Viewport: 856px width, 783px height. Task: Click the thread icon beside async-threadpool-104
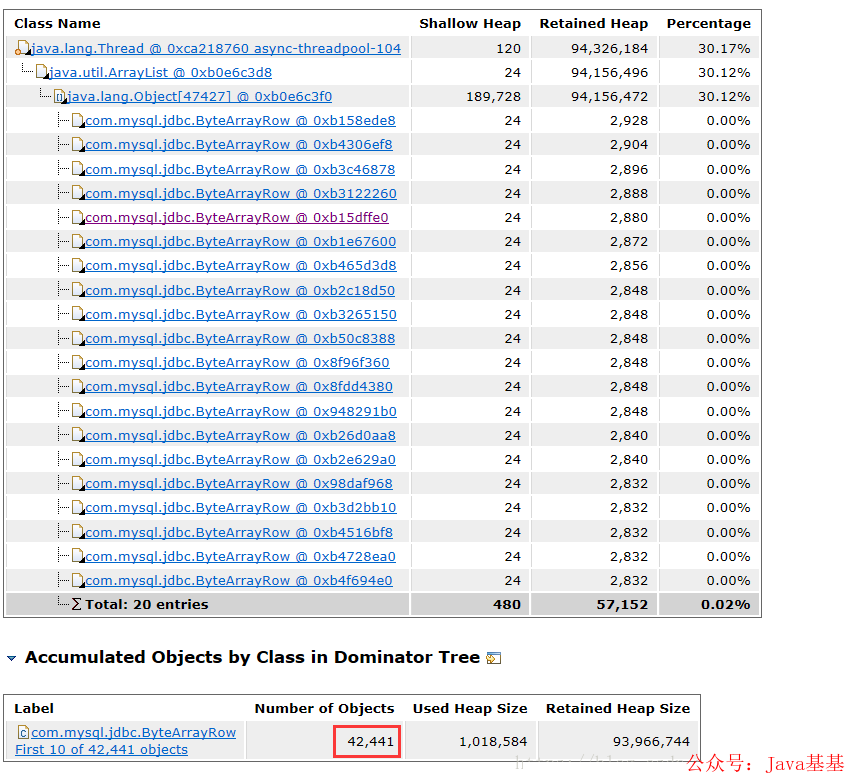coord(22,48)
